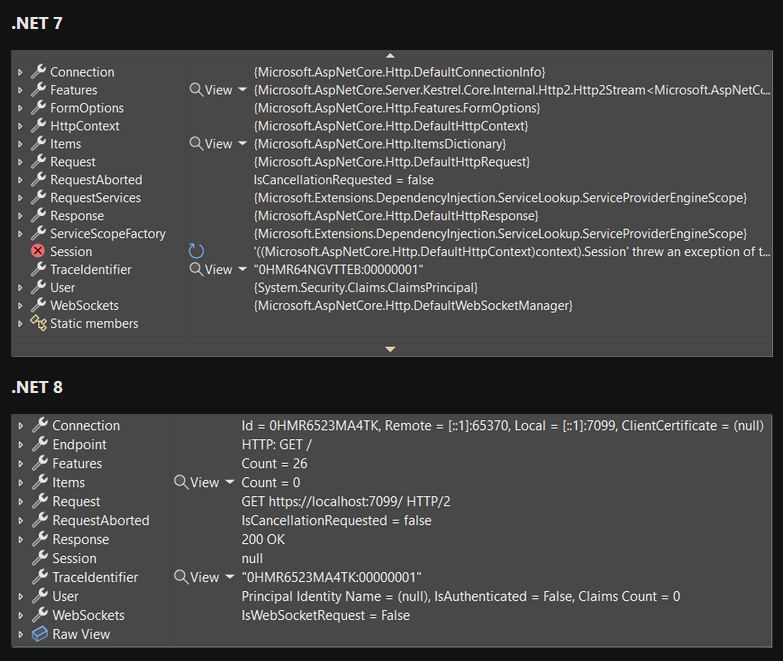Click the Raw View cube icon

pos(40,634)
